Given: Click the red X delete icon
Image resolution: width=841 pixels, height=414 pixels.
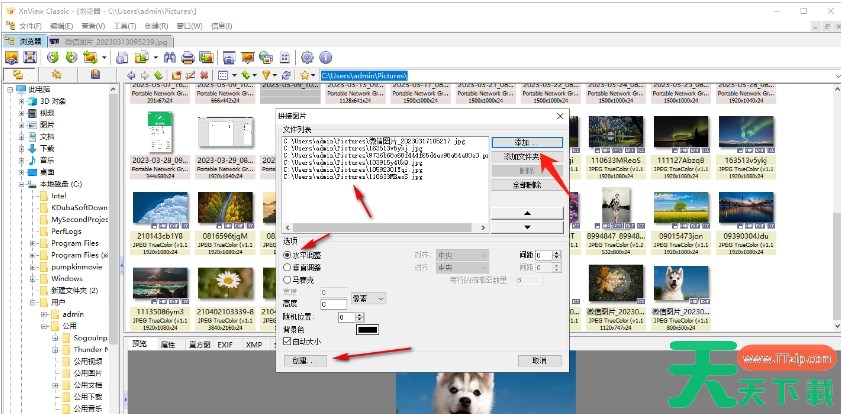Looking at the screenshot, I should coord(204,75).
